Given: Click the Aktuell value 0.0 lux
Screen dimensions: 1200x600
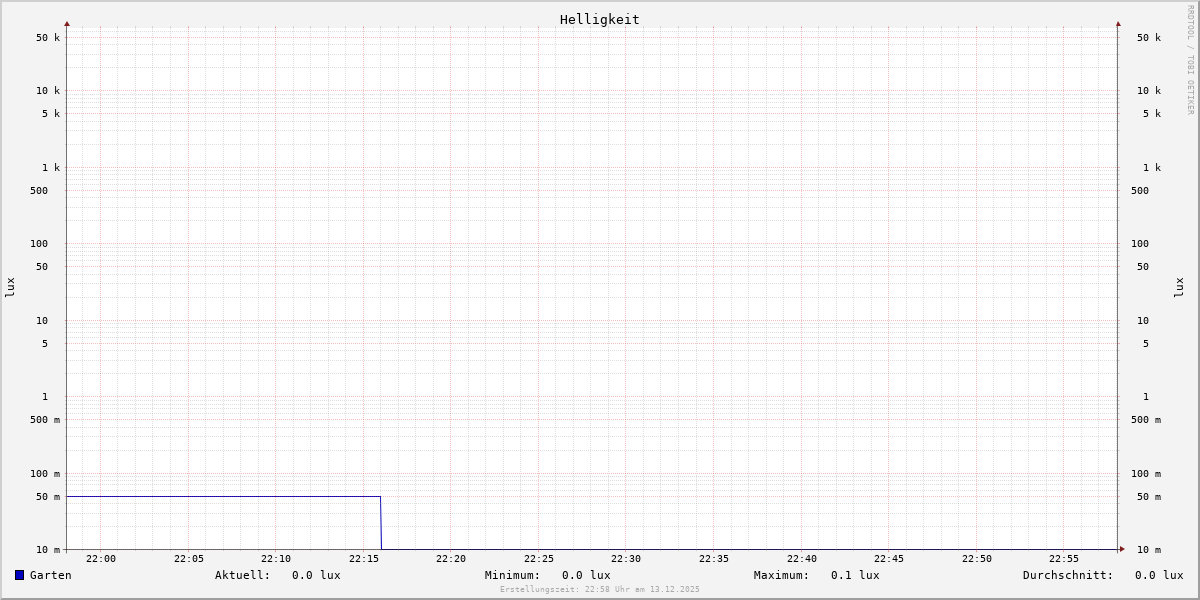Looking at the screenshot, I should pyautogui.click(x=316, y=575).
